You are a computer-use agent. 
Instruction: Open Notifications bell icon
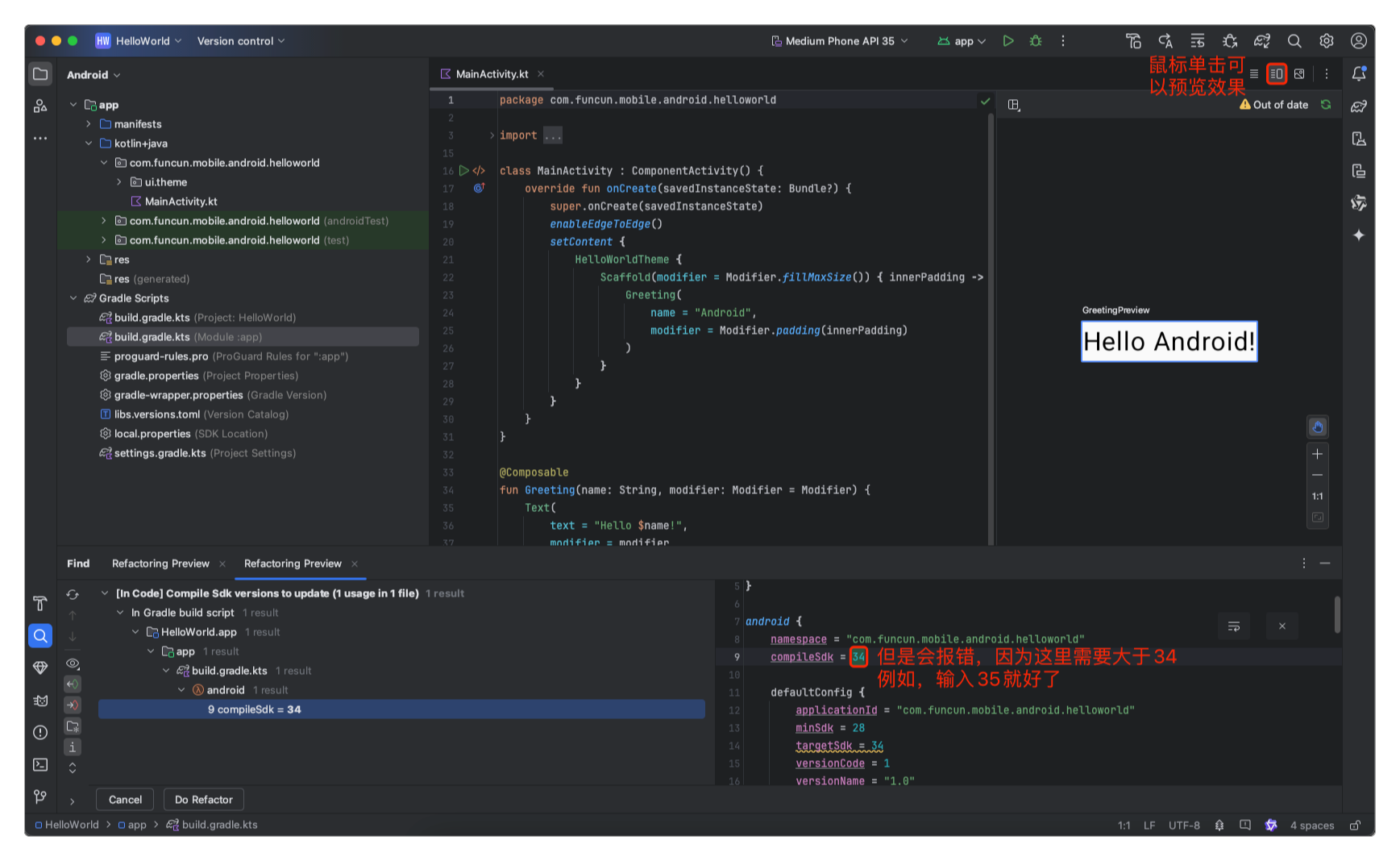click(x=1359, y=74)
